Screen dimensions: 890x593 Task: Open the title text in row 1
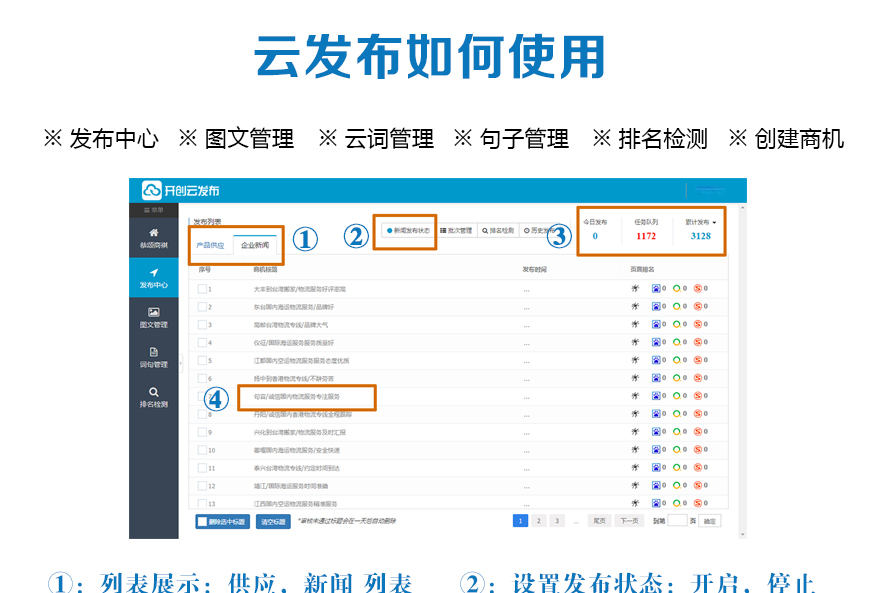point(300,289)
